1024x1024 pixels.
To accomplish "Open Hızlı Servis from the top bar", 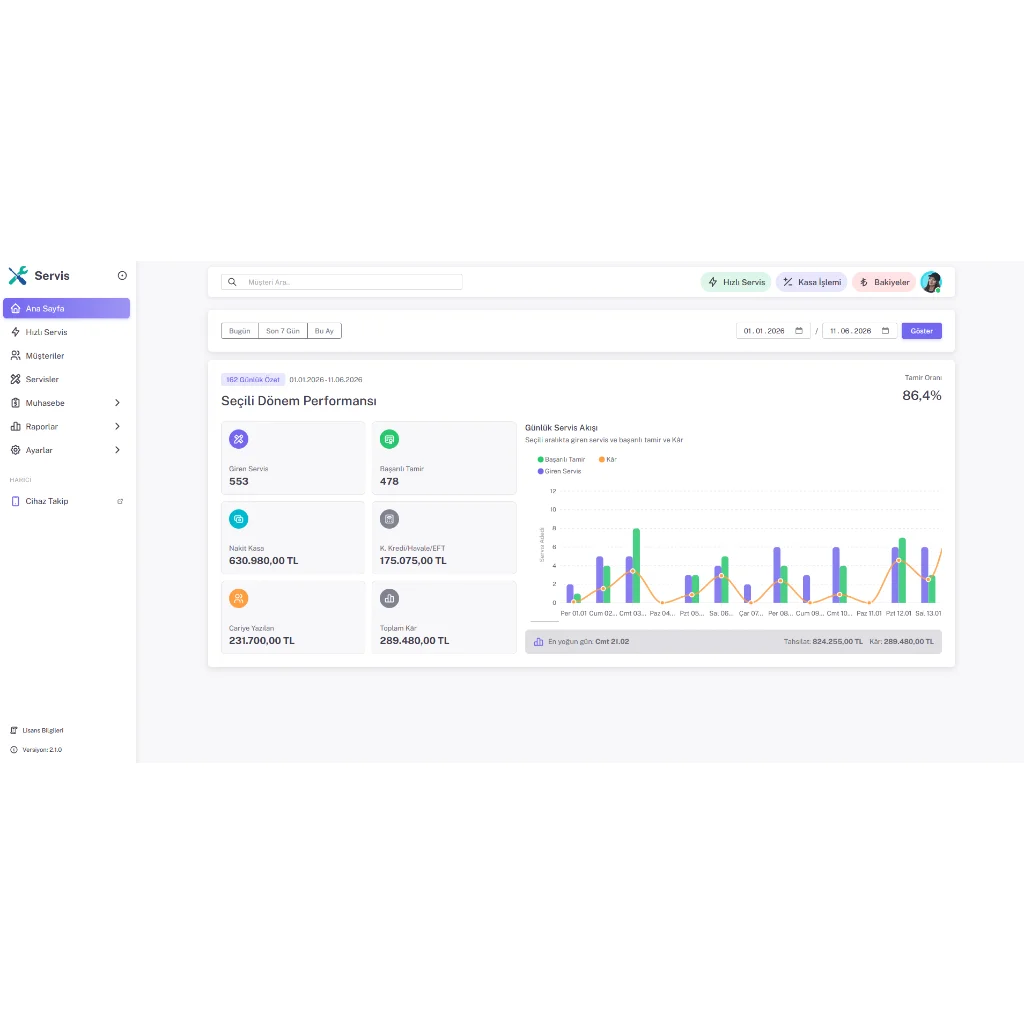I will [x=736, y=282].
